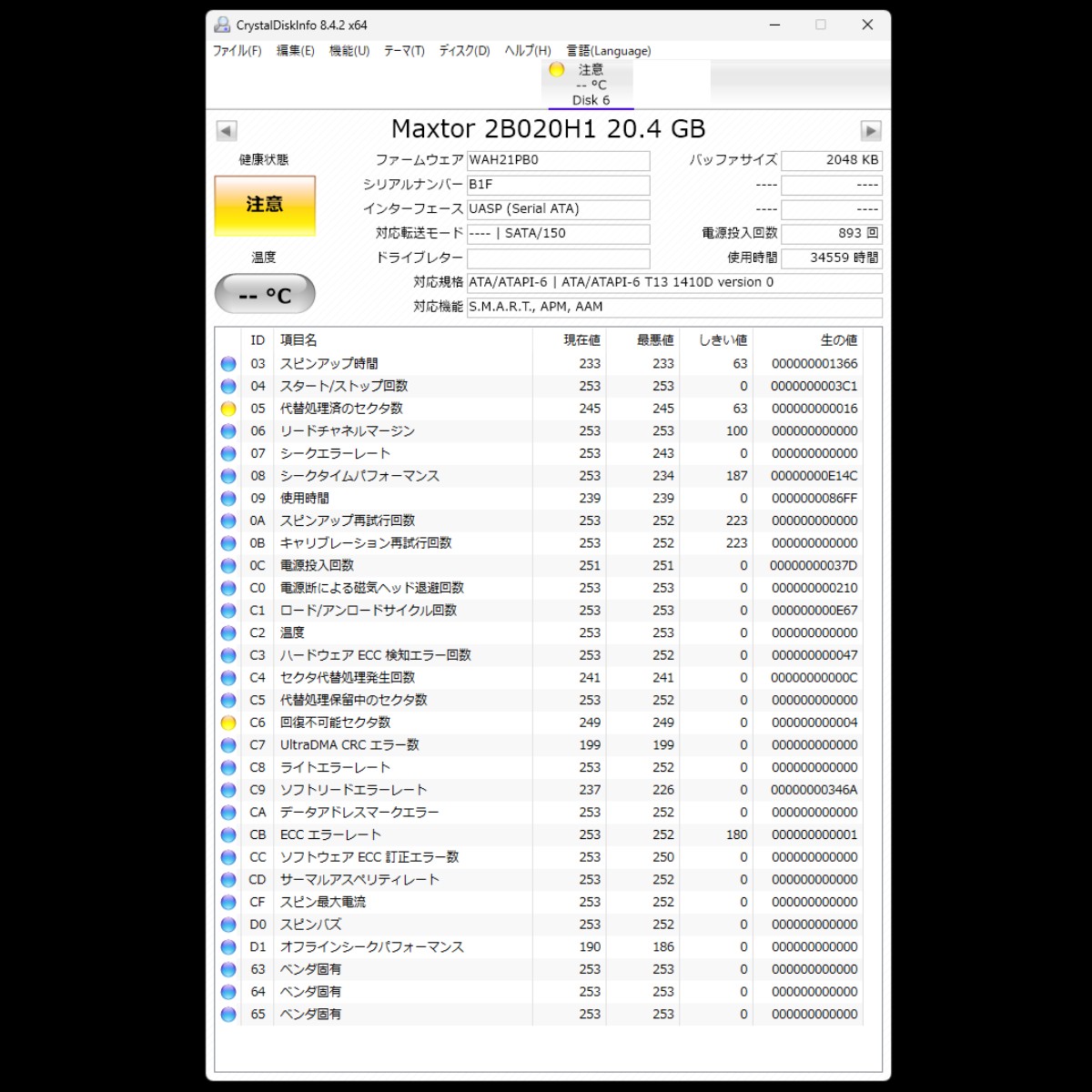This screenshot has width=1092, height=1092.
Task: Click the blue status dot for attribute 0C
Action: (x=228, y=566)
